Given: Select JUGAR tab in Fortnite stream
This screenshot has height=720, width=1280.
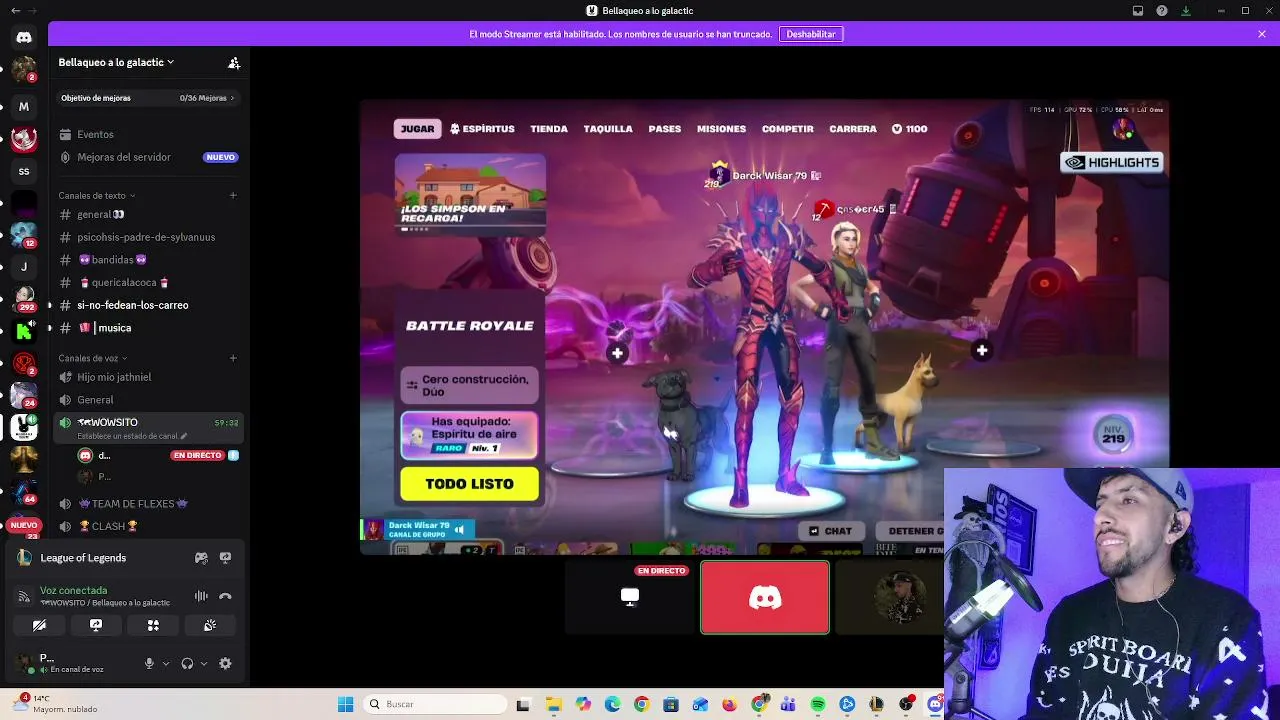Looking at the screenshot, I should click(x=418, y=129).
